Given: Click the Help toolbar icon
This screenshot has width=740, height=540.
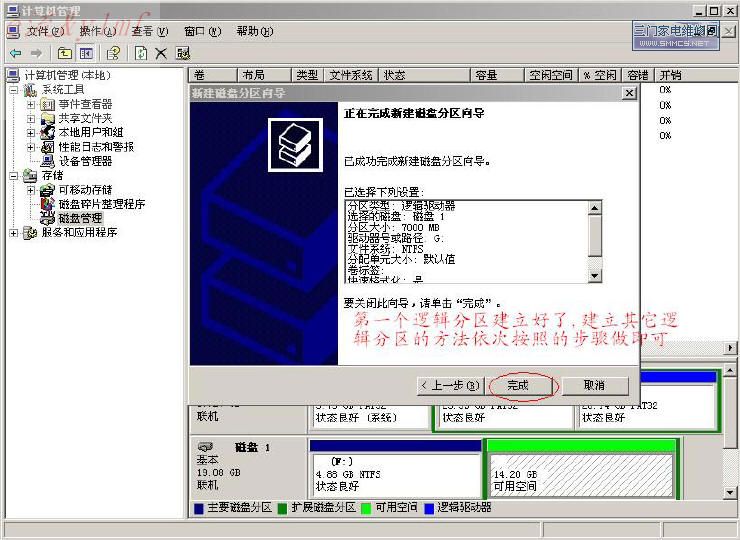Looking at the screenshot, I should coord(114,53).
